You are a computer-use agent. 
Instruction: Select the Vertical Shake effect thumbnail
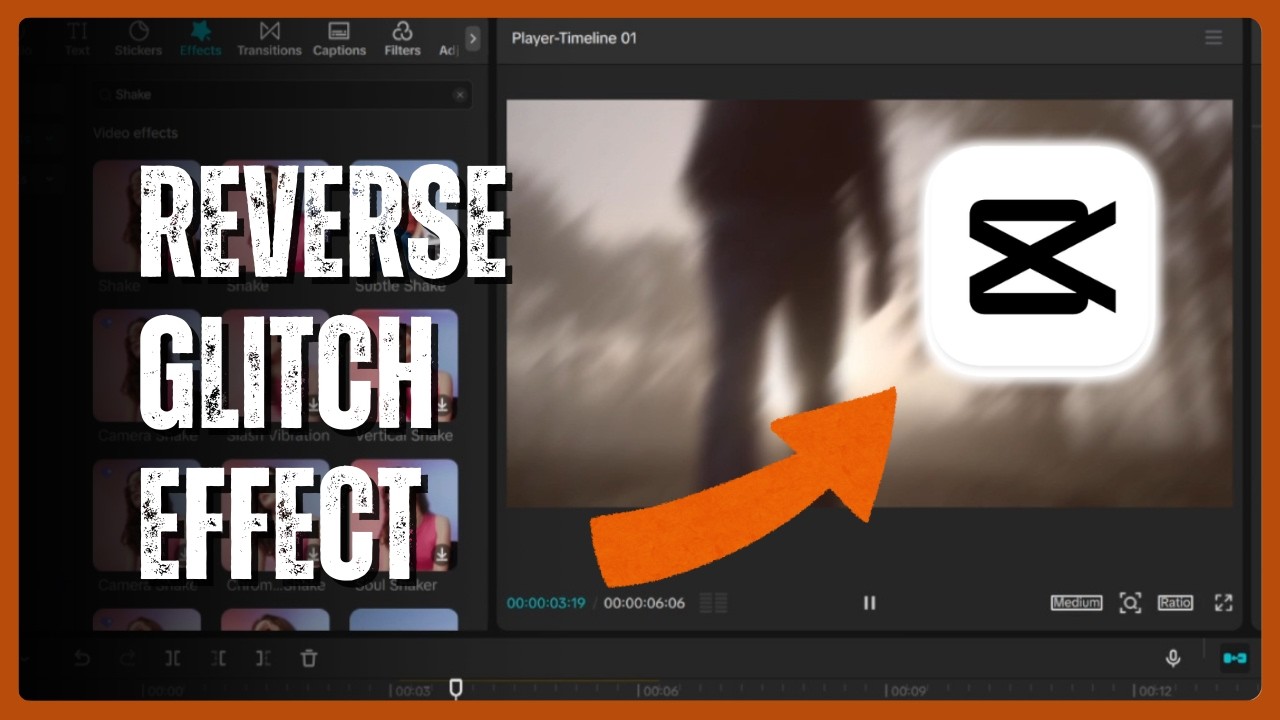tap(403, 365)
